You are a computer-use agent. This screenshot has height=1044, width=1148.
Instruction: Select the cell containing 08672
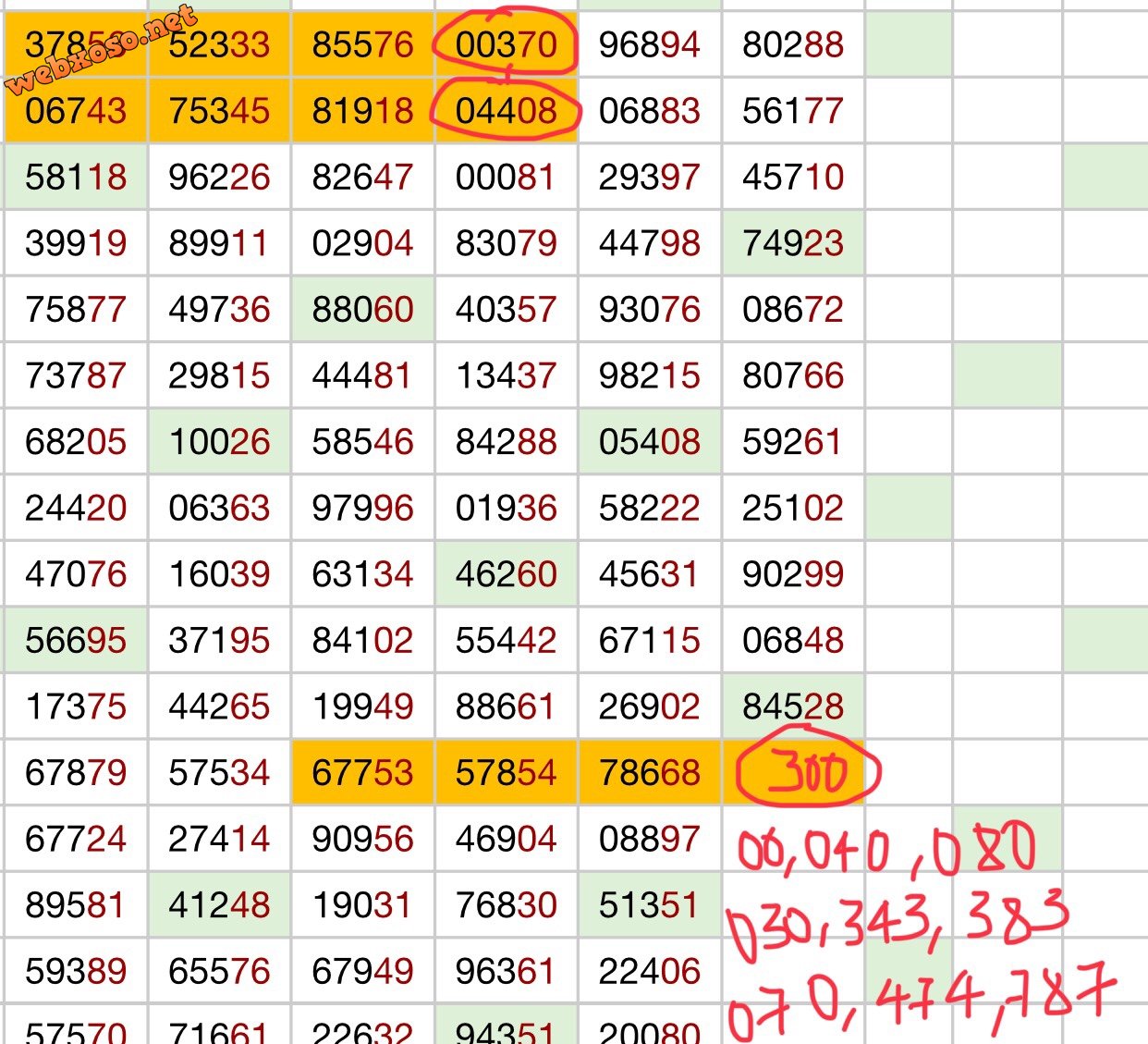point(793,309)
